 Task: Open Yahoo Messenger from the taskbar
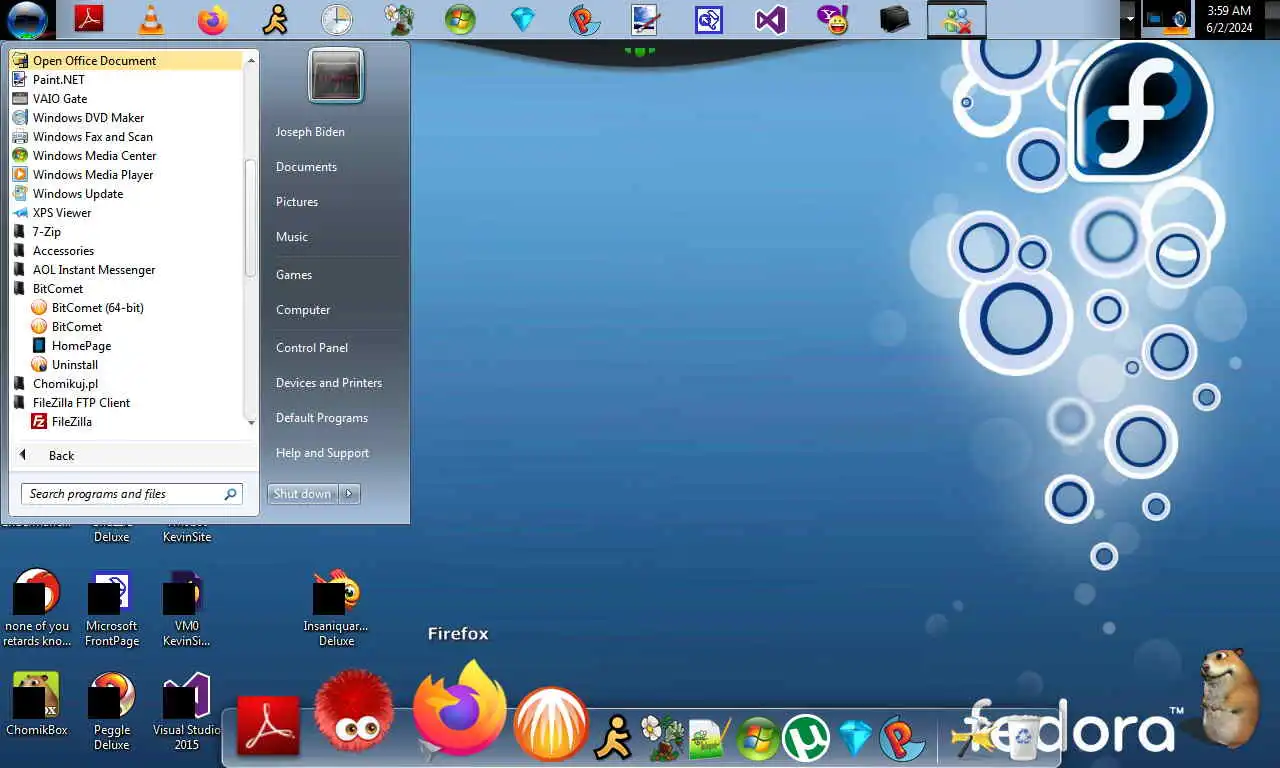pos(832,19)
